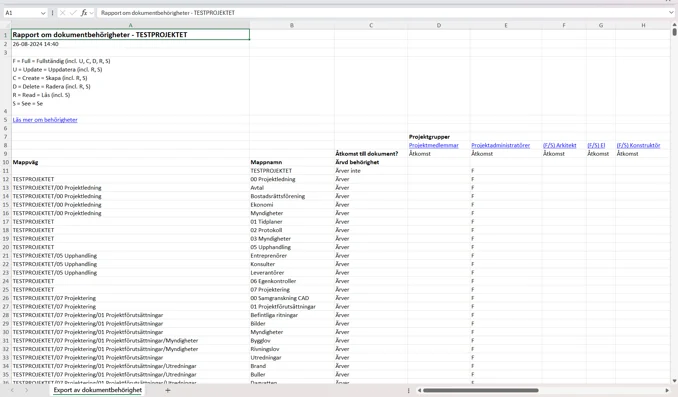Click the horizontal scrollbar thumb
This screenshot has height=397, width=678.
(480, 390)
